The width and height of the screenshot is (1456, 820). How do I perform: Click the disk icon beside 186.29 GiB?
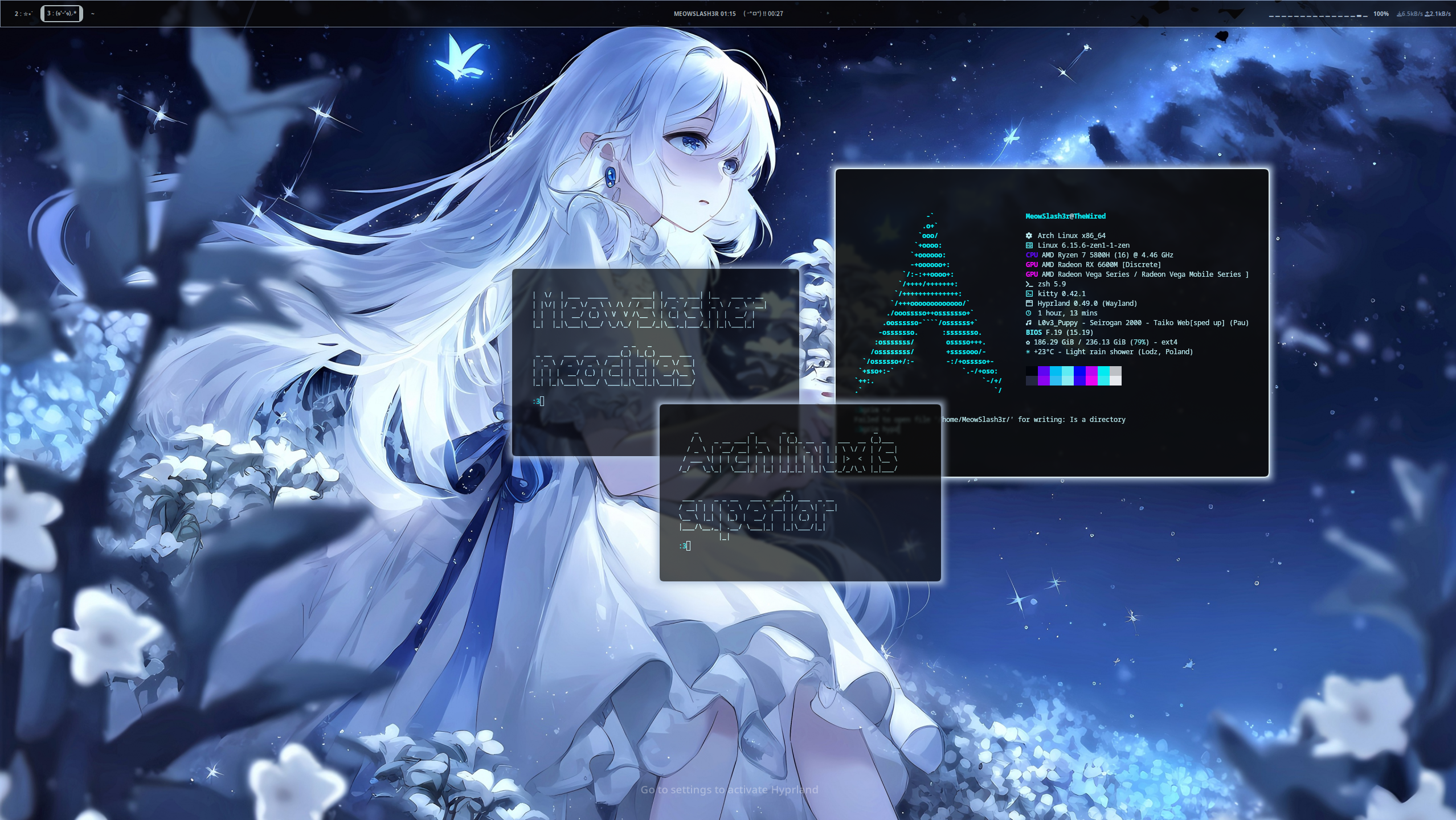click(1028, 342)
